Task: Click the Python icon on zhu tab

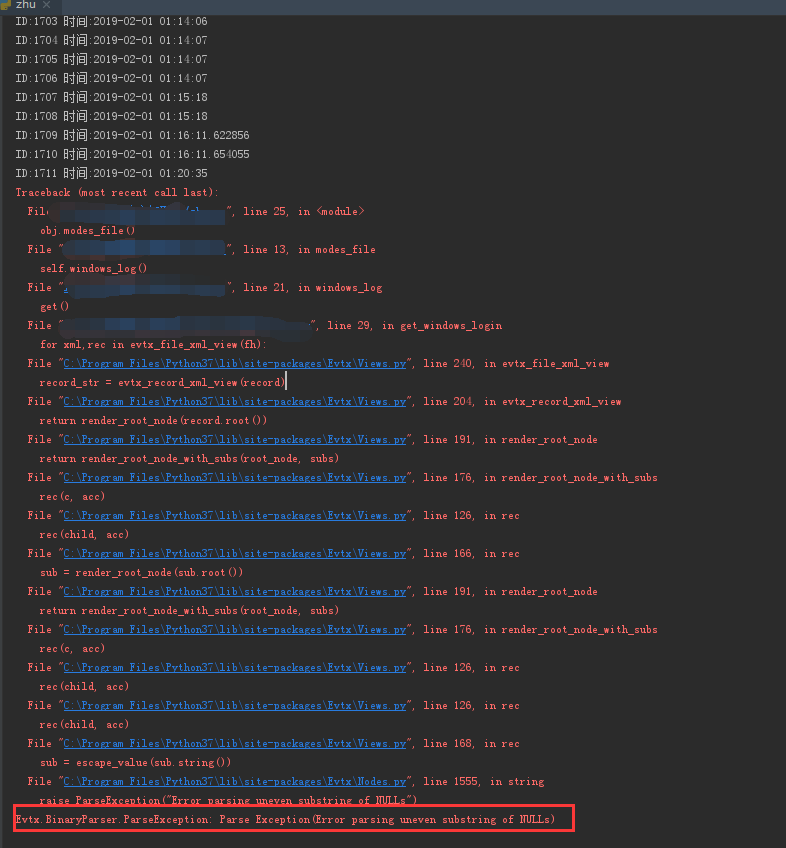Action: tap(5, 5)
